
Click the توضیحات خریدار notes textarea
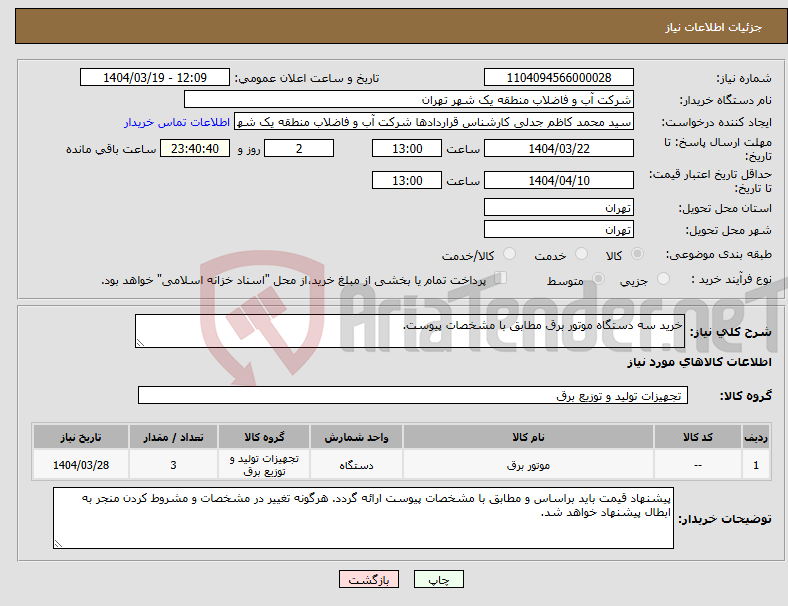(x=363, y=518)
